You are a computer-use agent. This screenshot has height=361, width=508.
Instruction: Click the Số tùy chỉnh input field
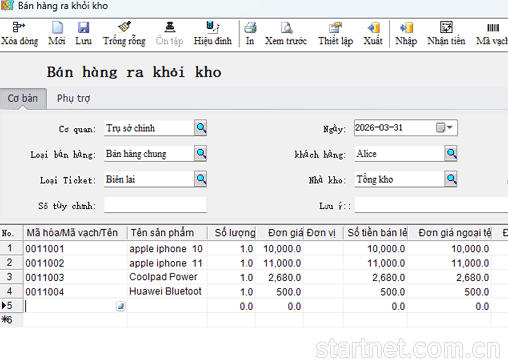(x=155, y=205)
